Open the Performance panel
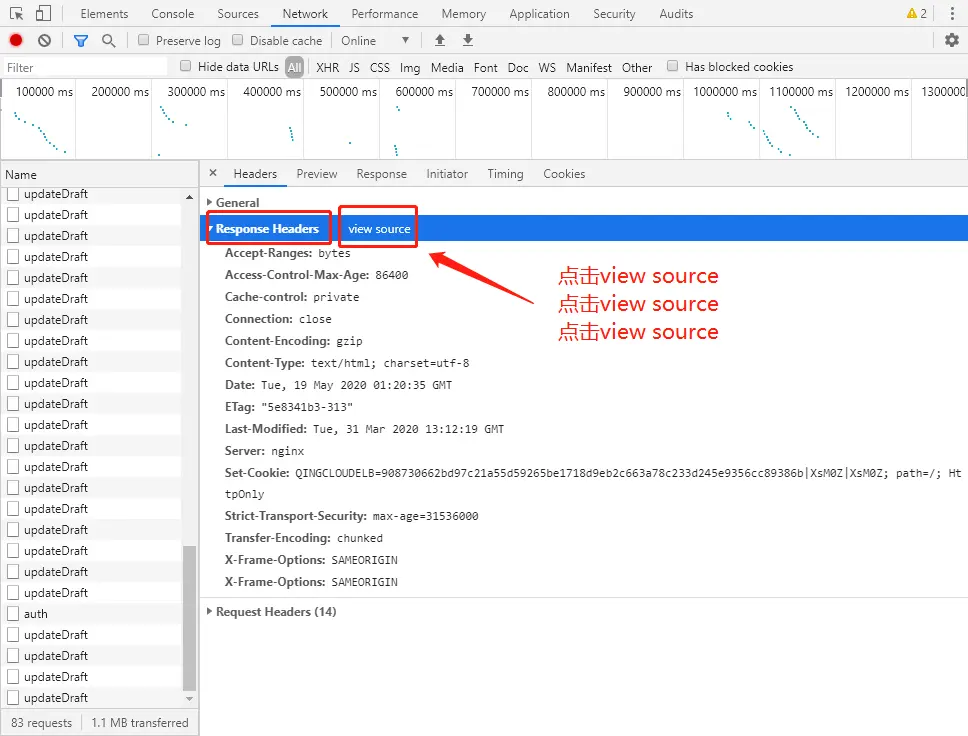The image size is (968, 736). point(385,14)
